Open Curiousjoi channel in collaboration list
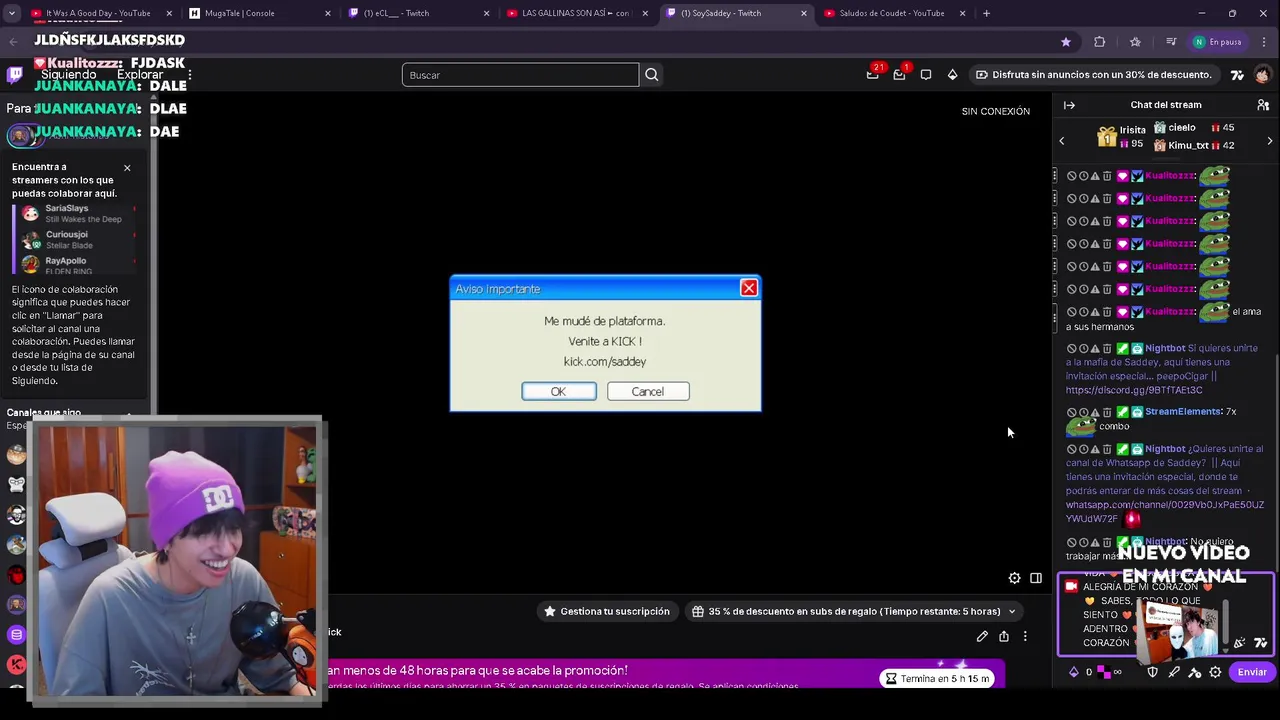This screenshot has width=1280, height=720. click(x=76, y=239)
